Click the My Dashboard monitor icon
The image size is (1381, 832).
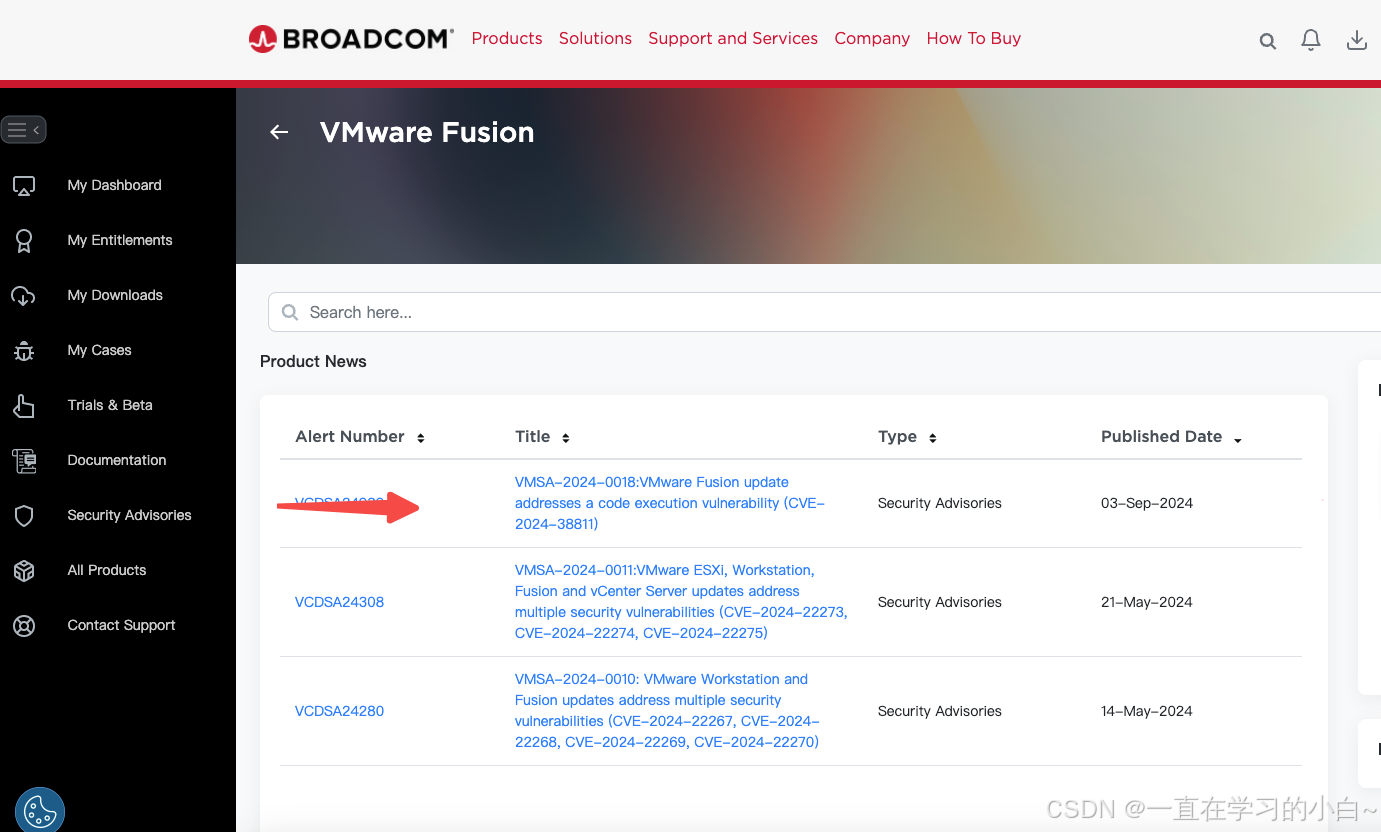[24, 186]
